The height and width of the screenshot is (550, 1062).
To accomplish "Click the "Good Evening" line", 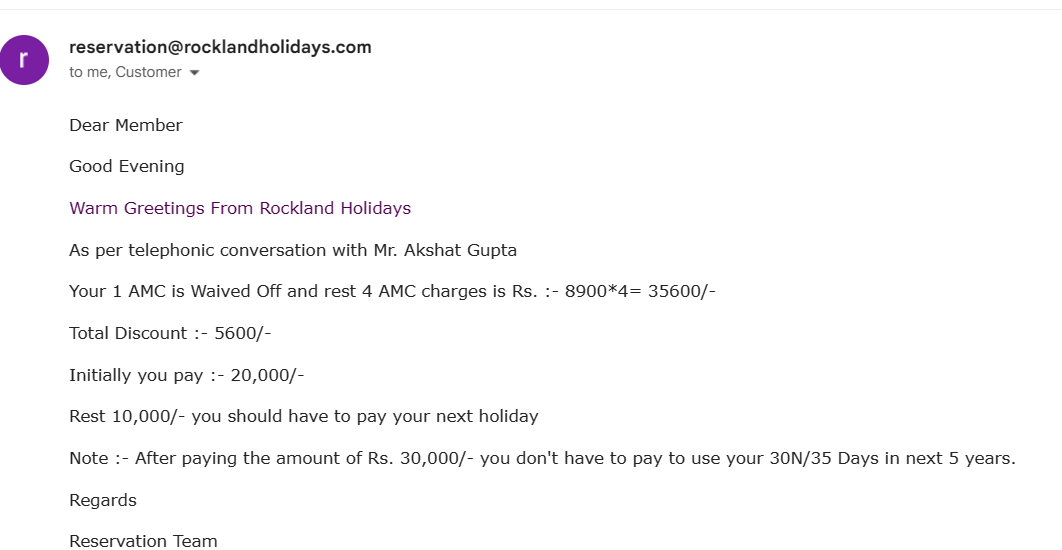I will pyautogui.click(x=127, y=166).
